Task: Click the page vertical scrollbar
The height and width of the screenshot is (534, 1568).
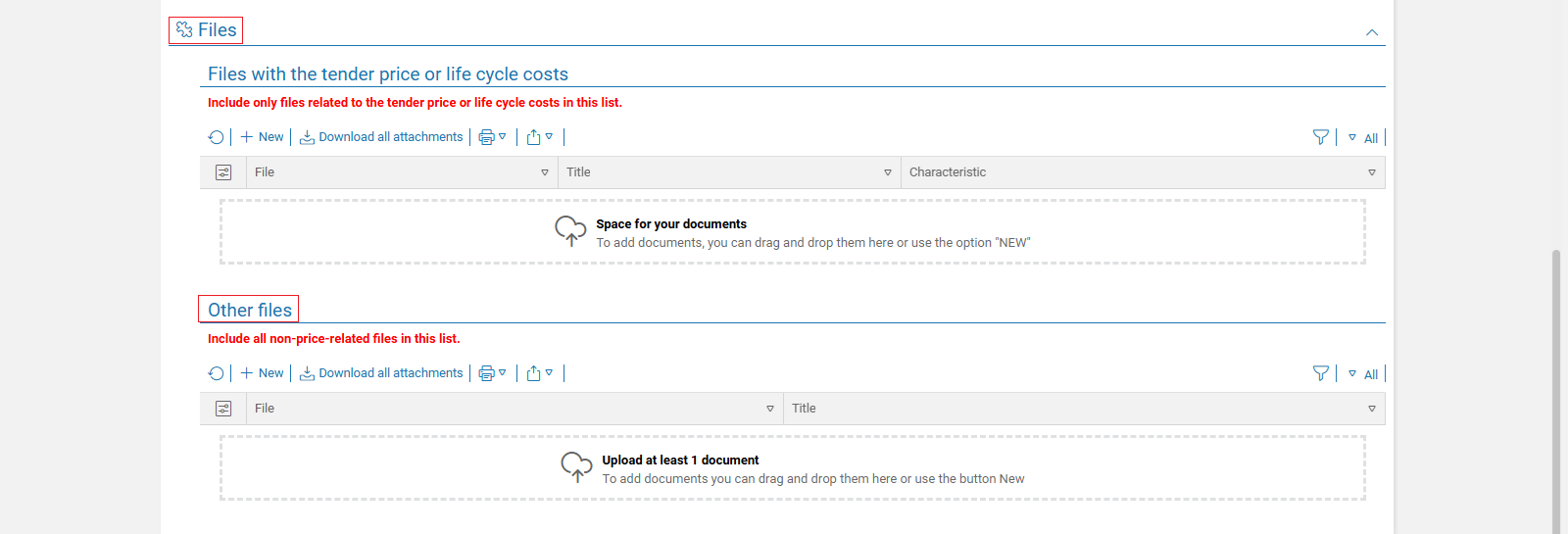Action: [x=1555, y=392]
